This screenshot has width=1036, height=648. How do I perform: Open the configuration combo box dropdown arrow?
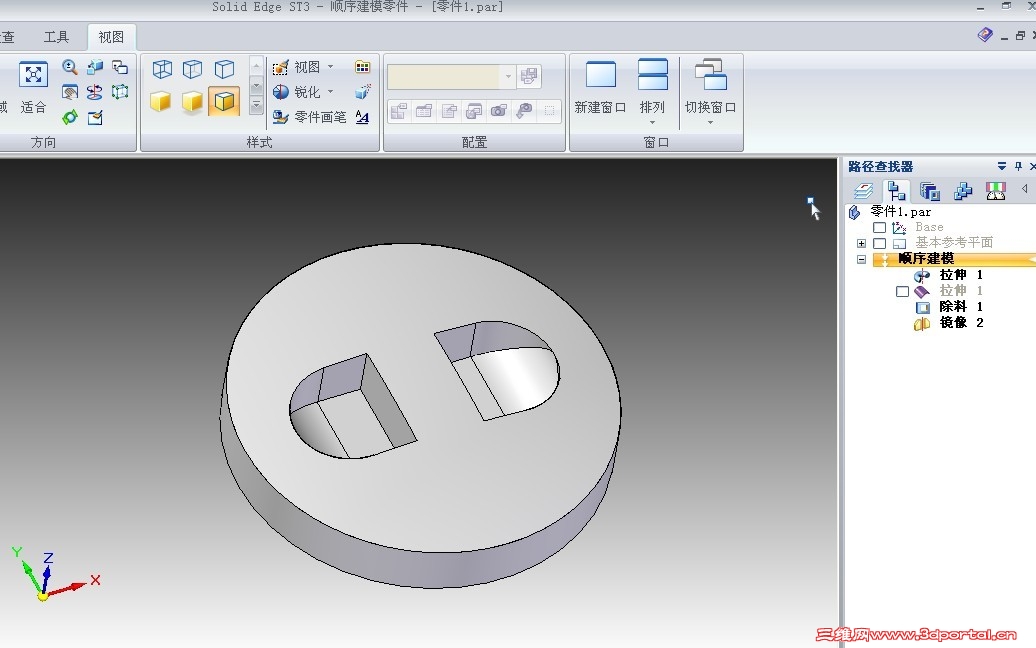507,77
